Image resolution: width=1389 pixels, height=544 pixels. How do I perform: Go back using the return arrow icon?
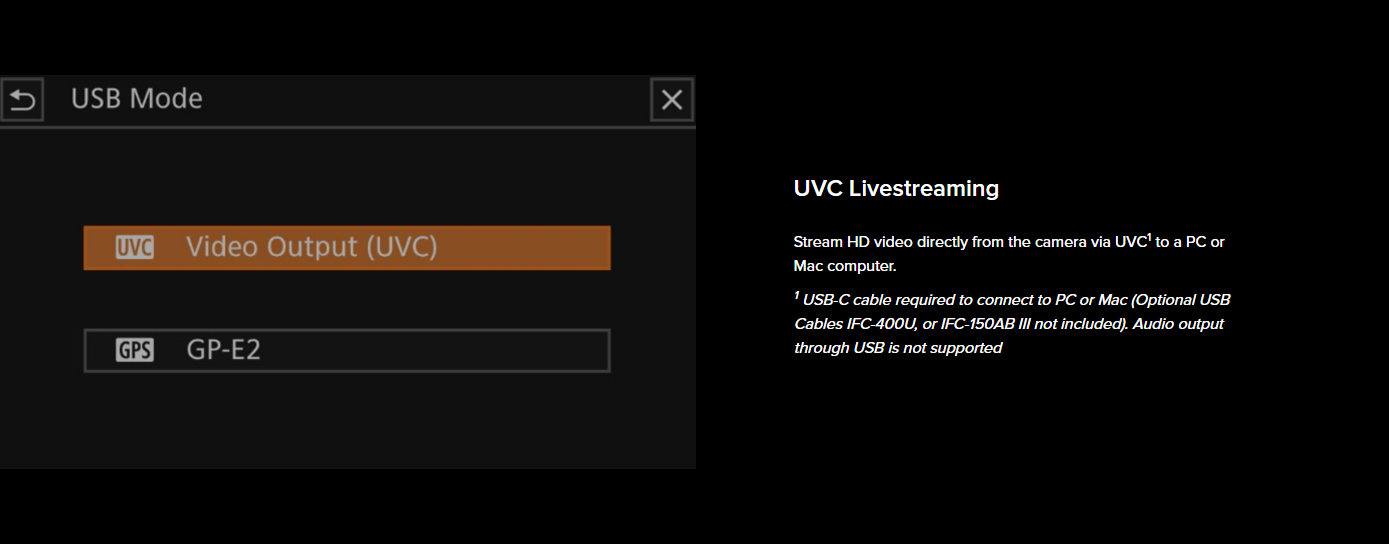(x=22, y=100)
